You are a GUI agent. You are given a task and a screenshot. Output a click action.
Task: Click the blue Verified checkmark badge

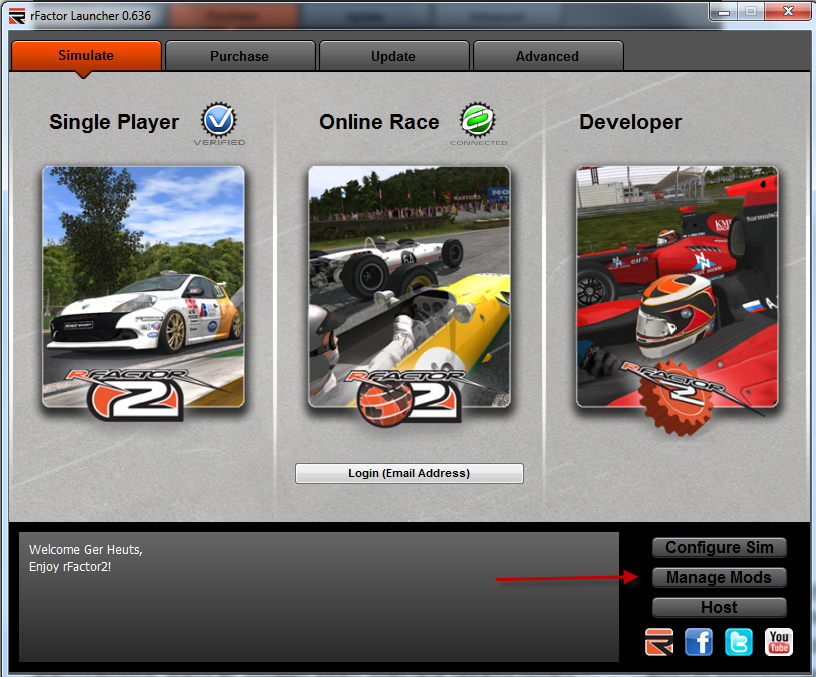point(219,121)
